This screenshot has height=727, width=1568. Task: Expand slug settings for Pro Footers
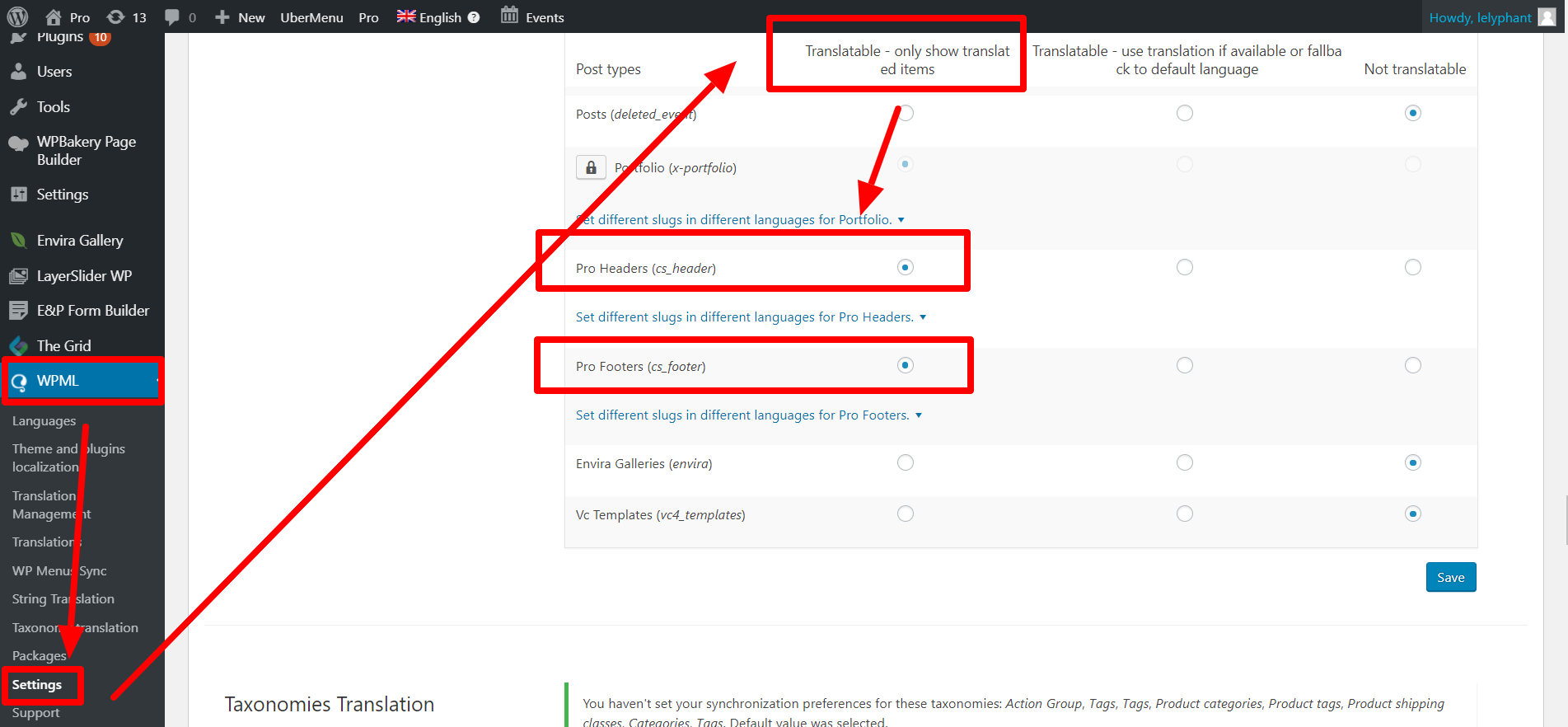pyautogui.click(x=749, y=415)
